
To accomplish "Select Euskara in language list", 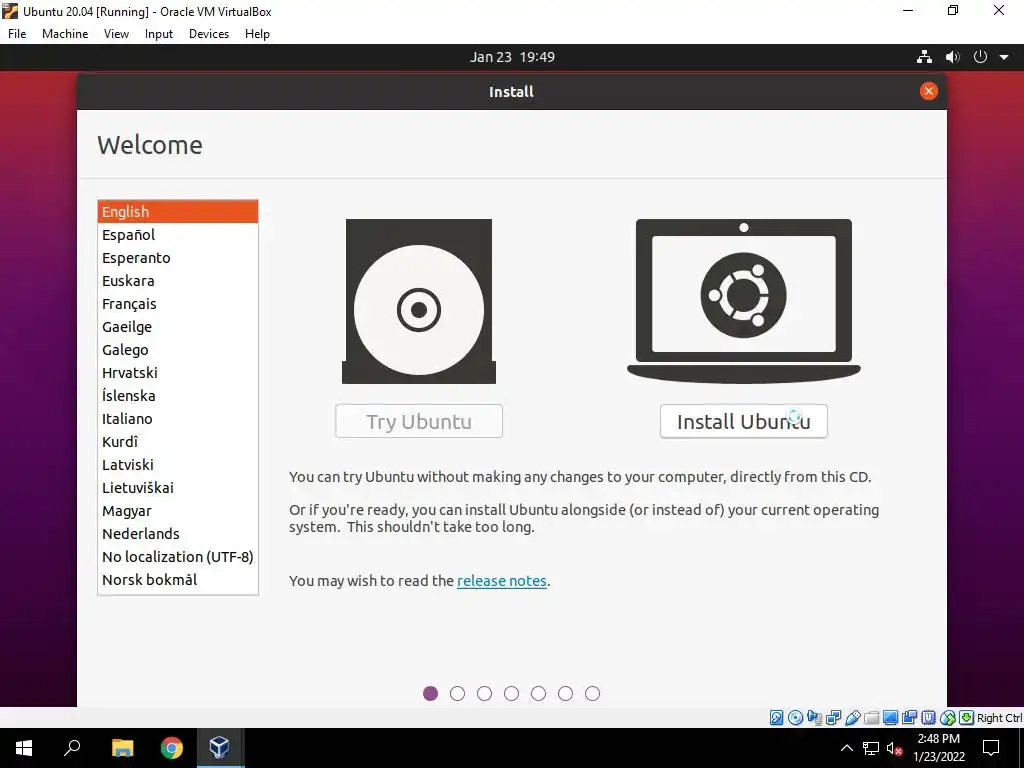I will (178, 281).
